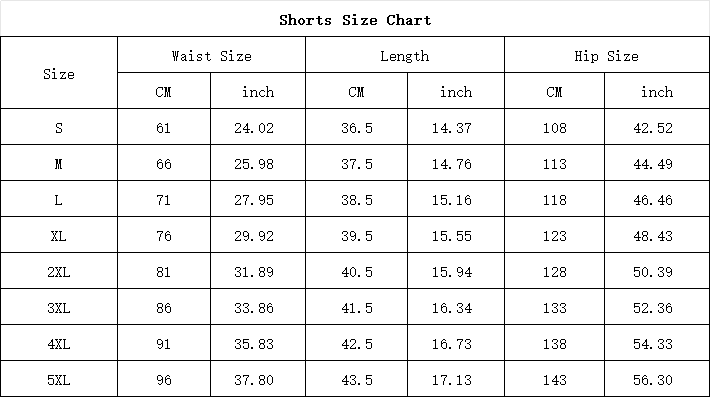The image size is (710, 397).
Task: Select the 5XL size row label
Action: pyautogui.click(x=59, y=379)
